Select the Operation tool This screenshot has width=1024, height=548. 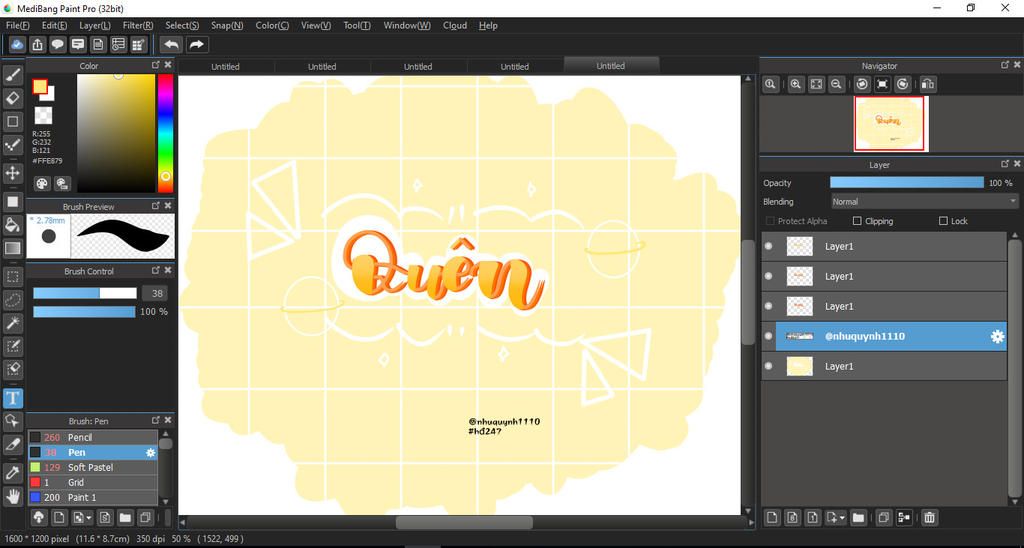pos(12,421)
